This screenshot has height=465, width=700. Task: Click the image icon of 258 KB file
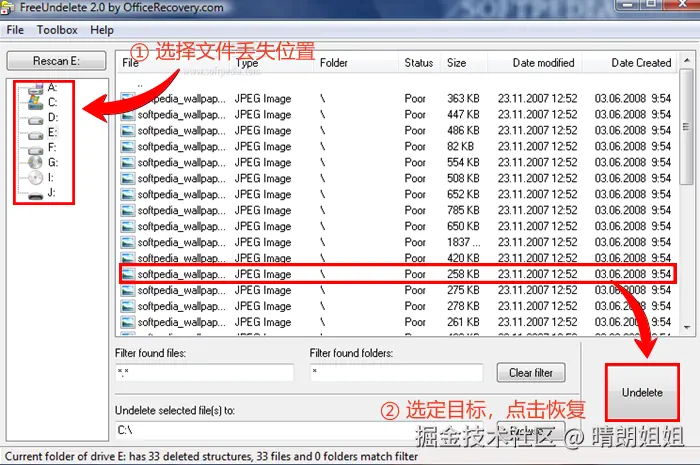coord(128,274)
